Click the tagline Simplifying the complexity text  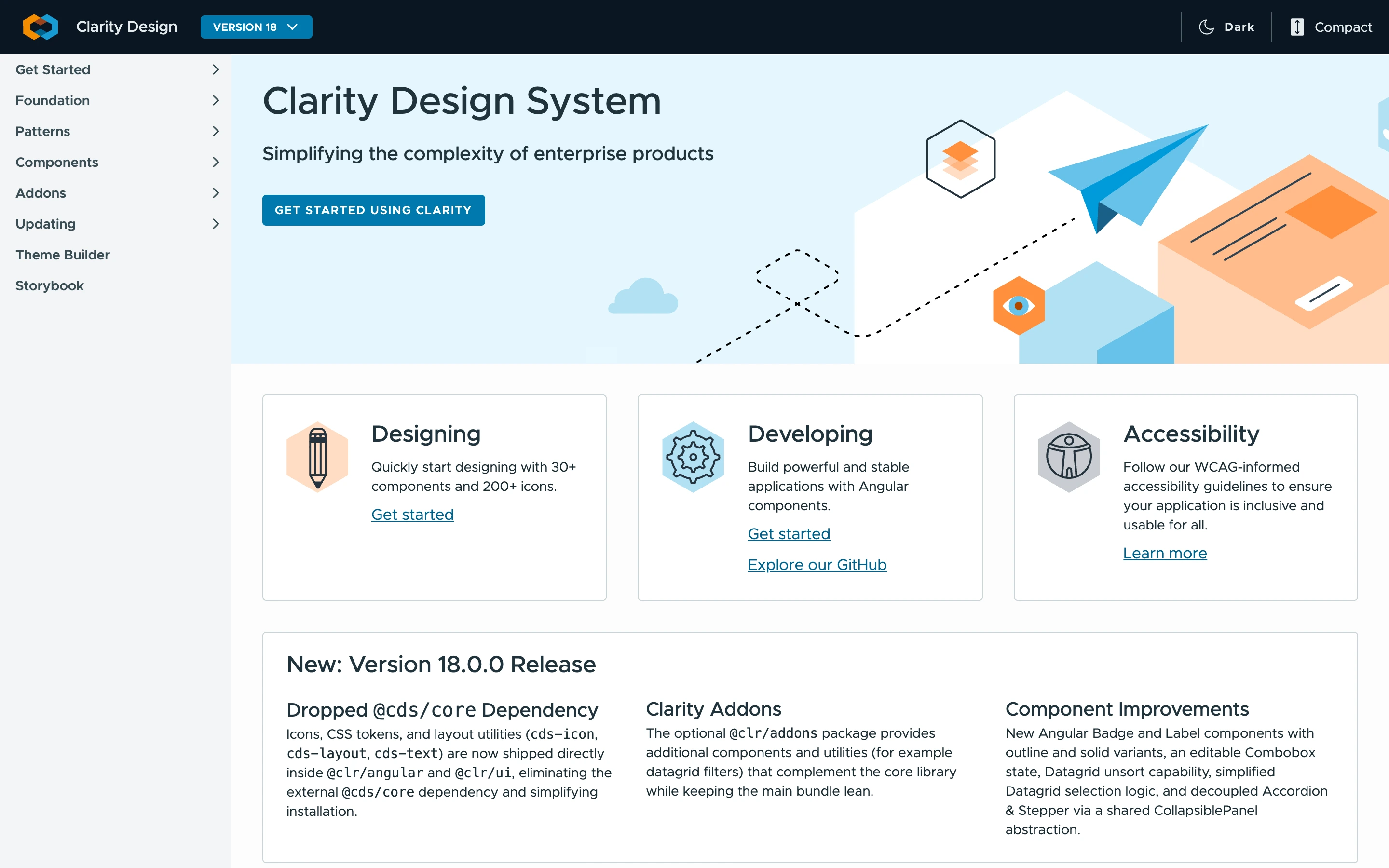click(x=488, y=154)
